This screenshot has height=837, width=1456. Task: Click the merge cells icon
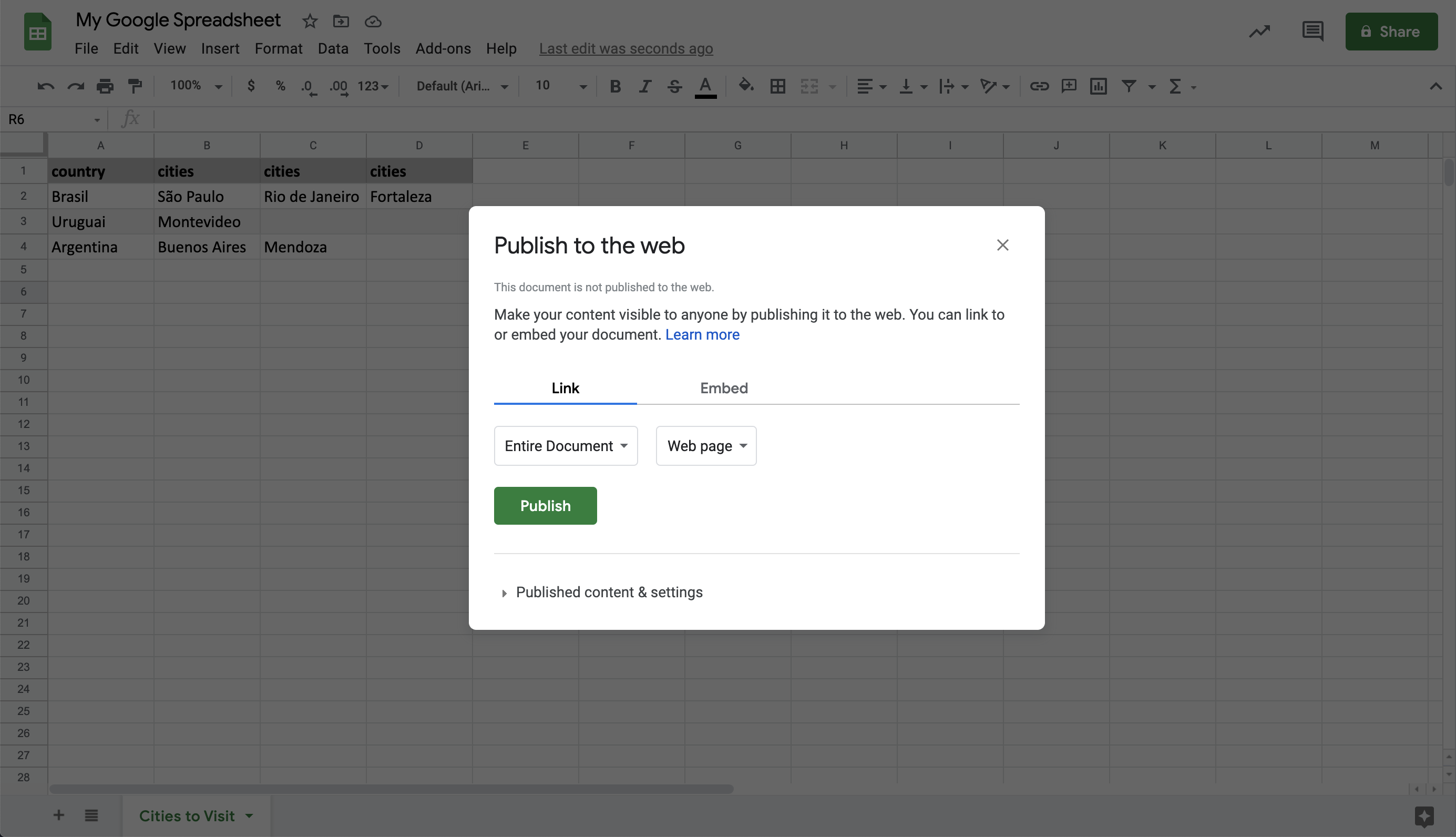809,86
